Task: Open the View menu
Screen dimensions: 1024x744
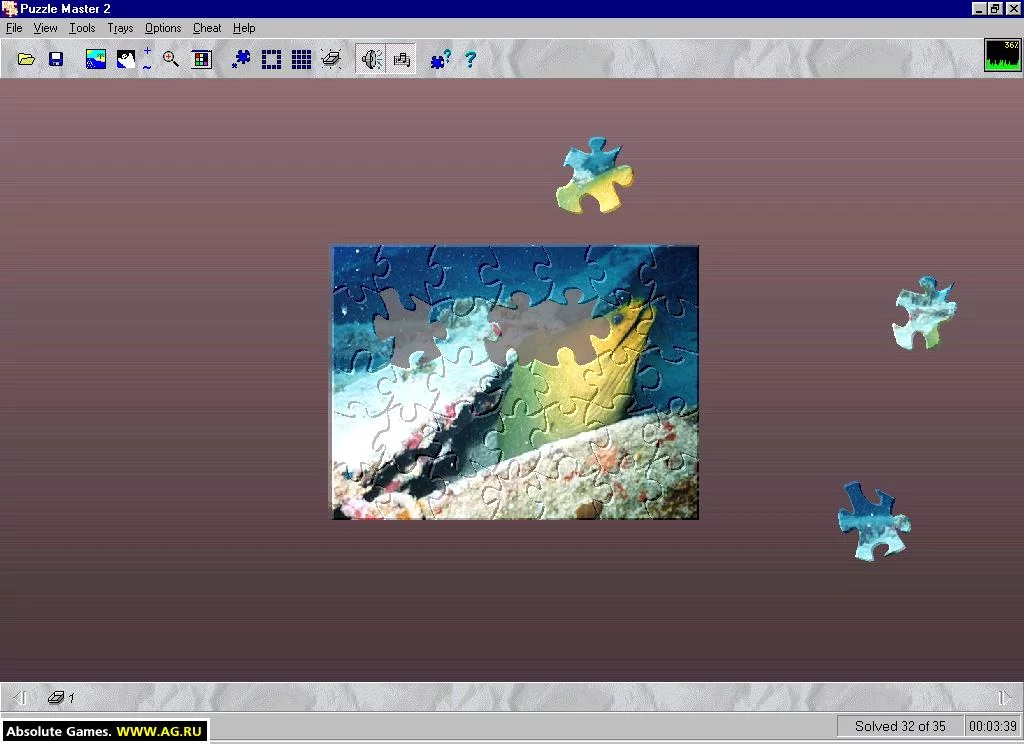Action: coord(45,28)
